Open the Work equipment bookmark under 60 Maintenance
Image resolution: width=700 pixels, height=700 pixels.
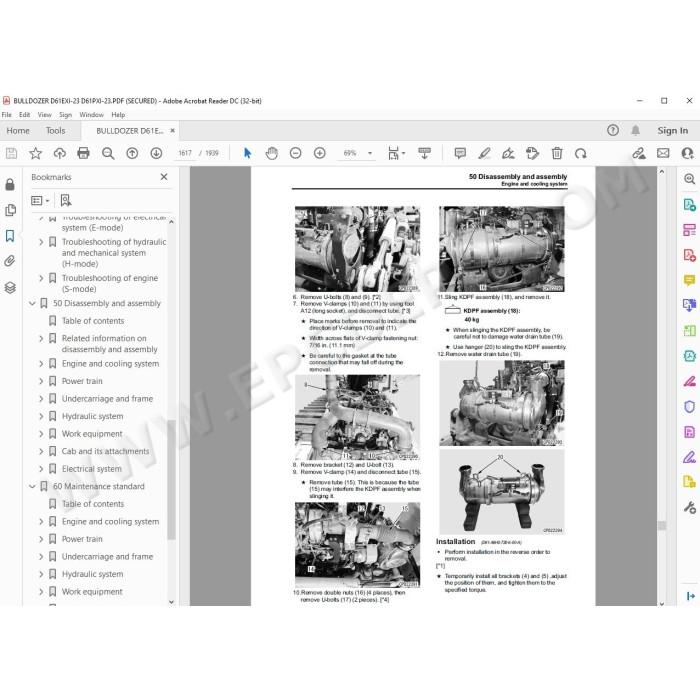point(92,592)
